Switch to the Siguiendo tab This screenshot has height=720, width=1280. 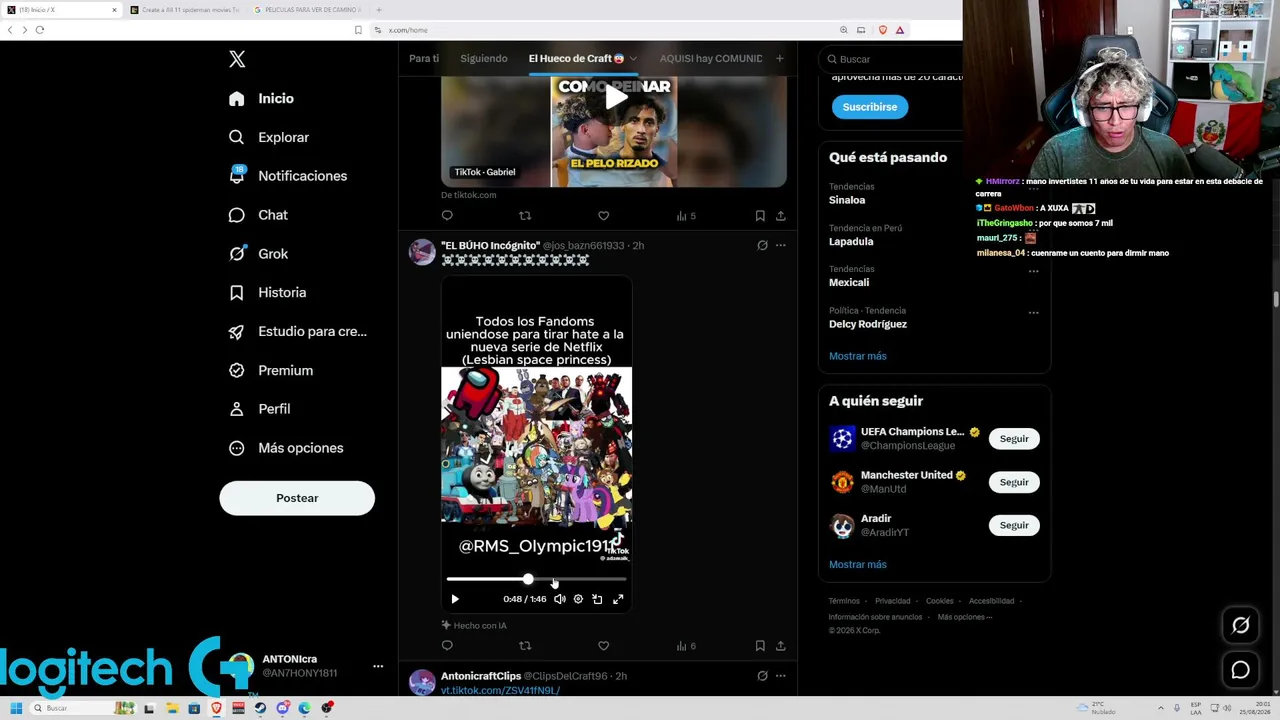[x=484, y=58]
